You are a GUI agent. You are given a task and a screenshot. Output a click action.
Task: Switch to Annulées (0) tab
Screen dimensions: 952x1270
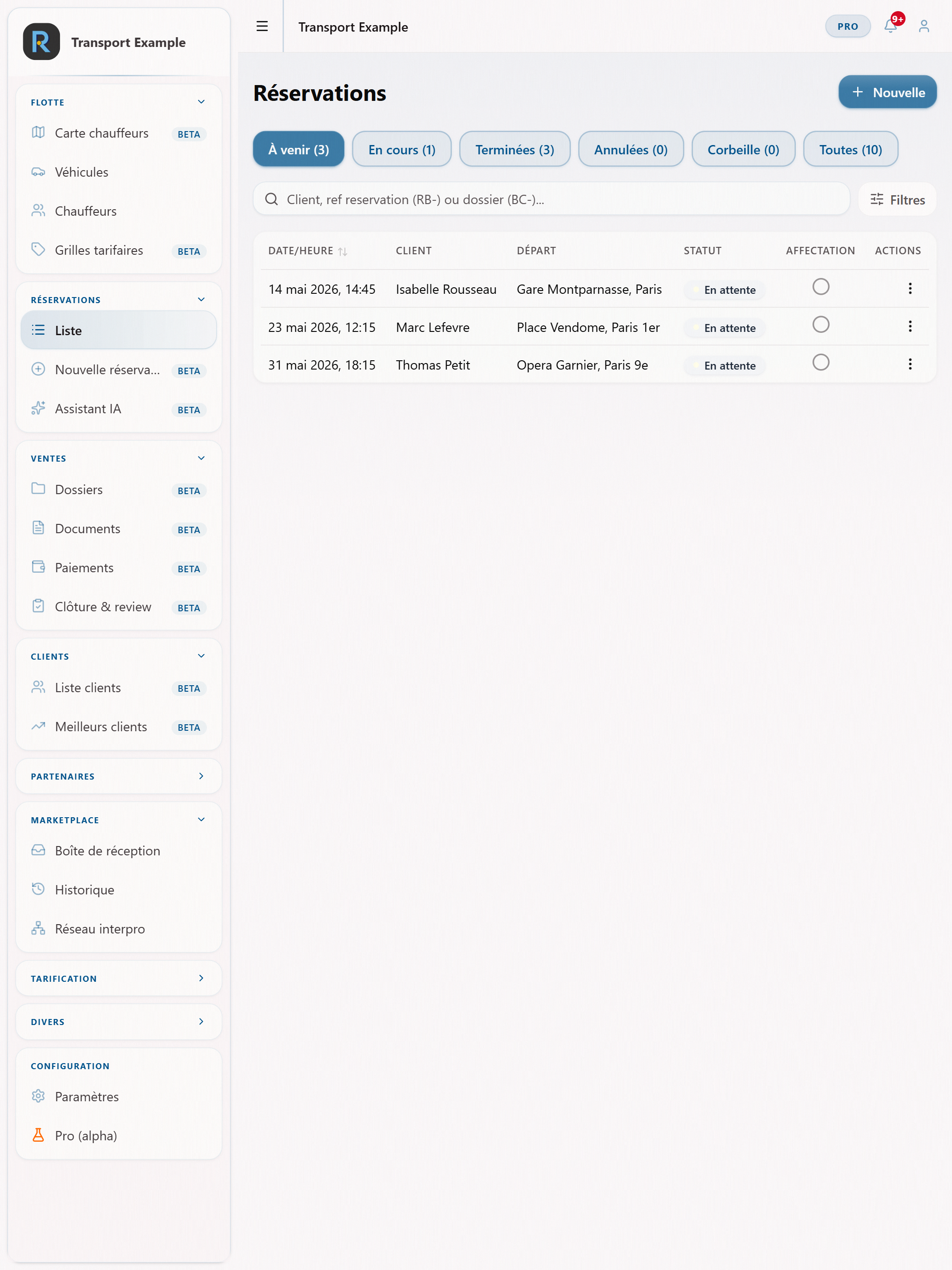click(x=630, y=149)
